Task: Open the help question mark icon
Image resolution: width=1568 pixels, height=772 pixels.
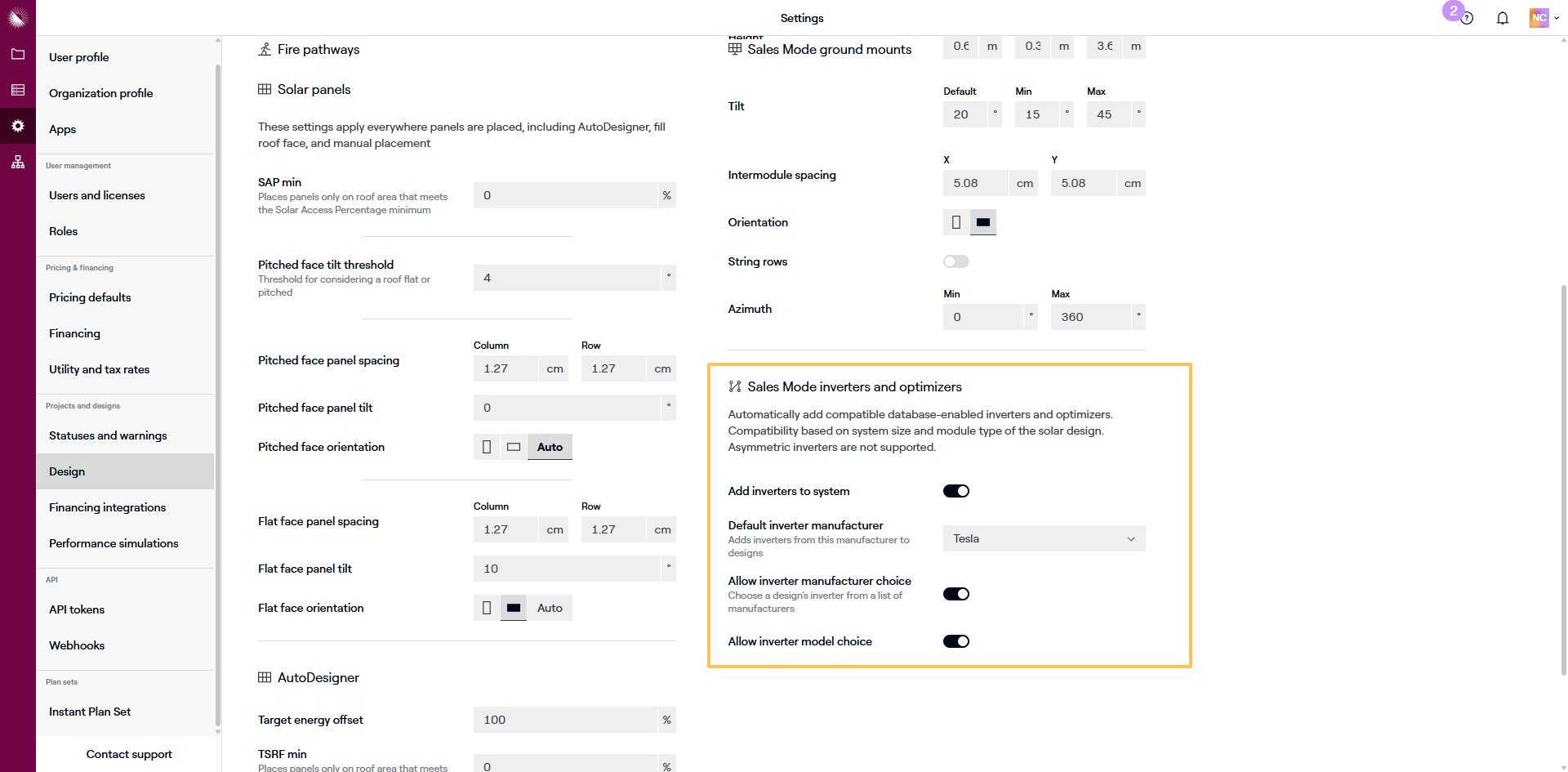Action: 1467,18
